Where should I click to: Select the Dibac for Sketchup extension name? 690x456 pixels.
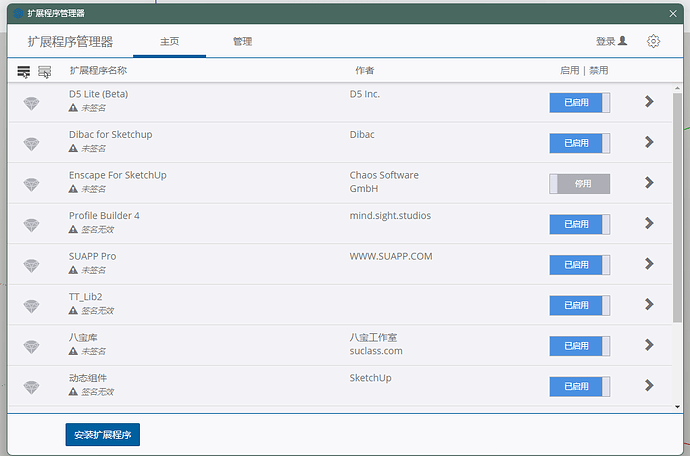coord(110,135)
